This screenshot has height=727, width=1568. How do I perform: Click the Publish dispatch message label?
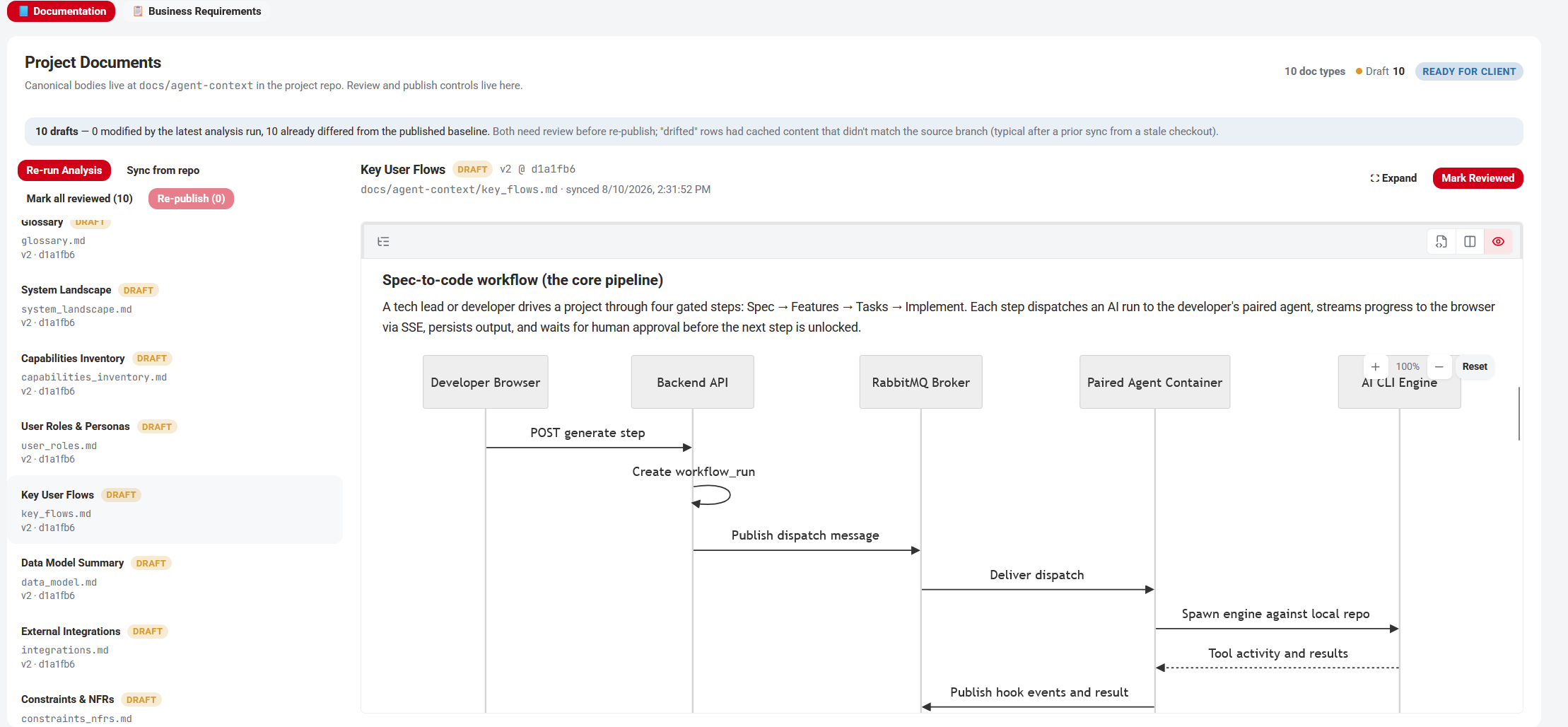805,535
